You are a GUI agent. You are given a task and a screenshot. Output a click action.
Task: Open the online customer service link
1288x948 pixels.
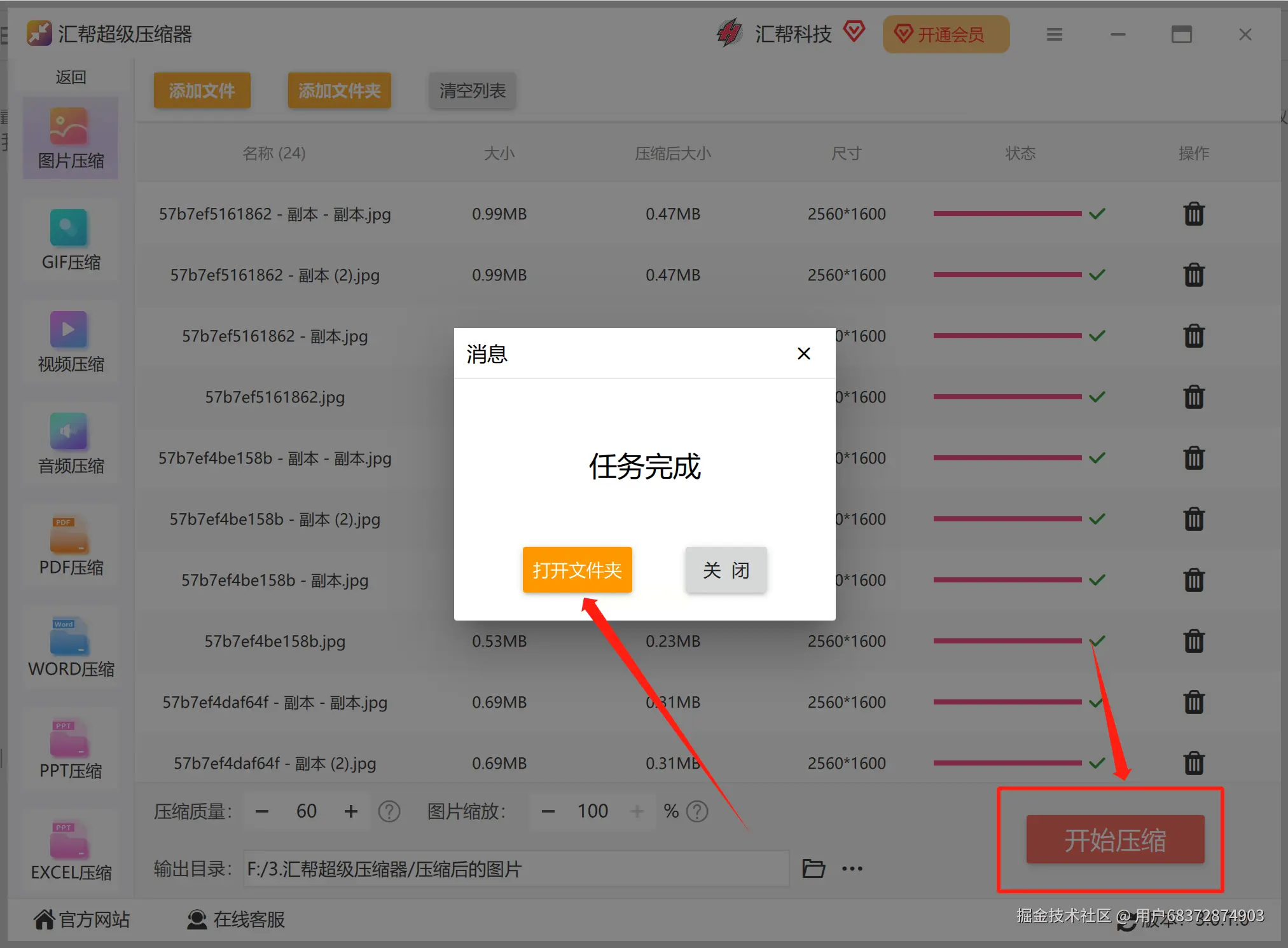[236, 919]
